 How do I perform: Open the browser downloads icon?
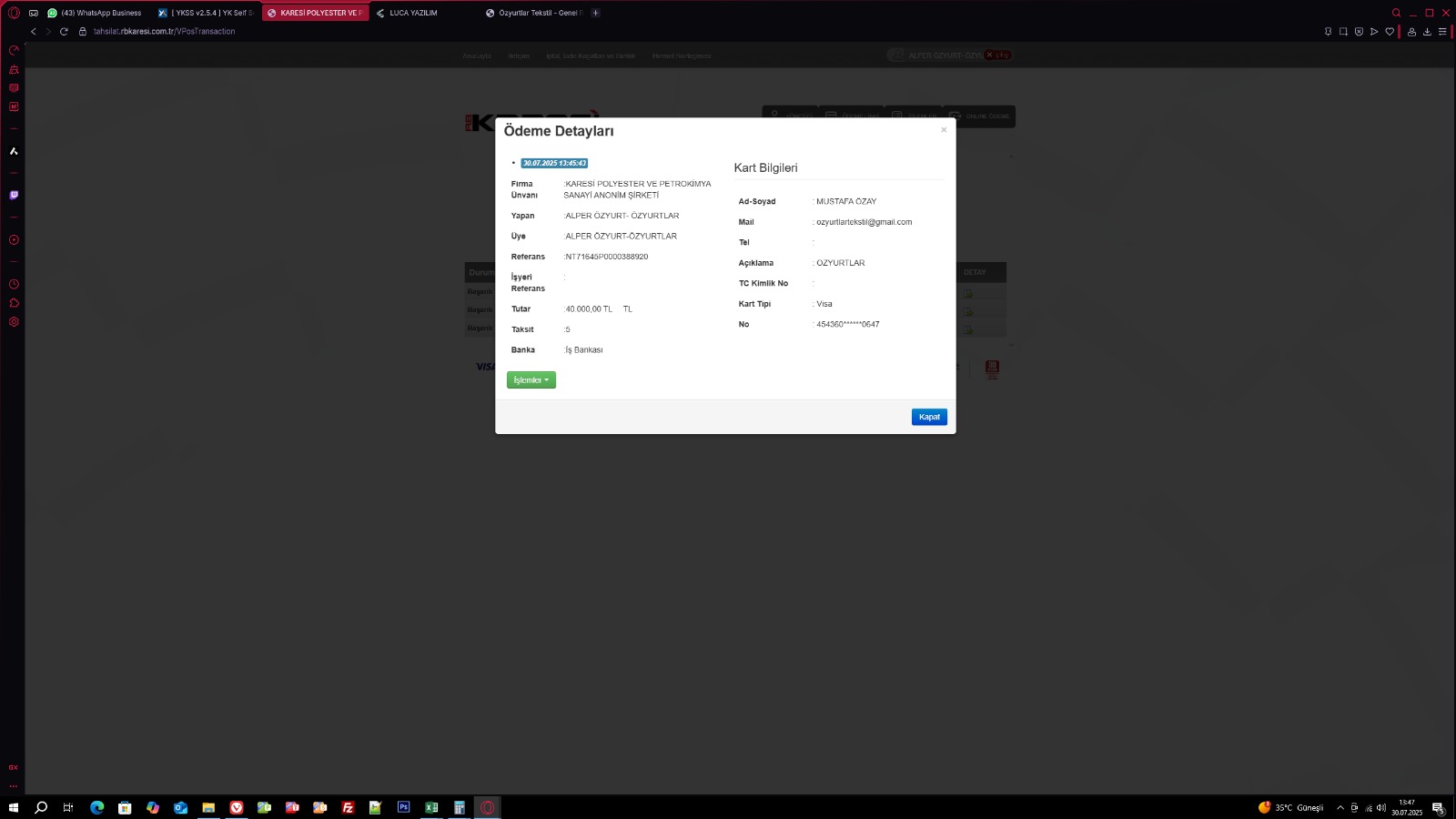click(x=1427, y=32)
